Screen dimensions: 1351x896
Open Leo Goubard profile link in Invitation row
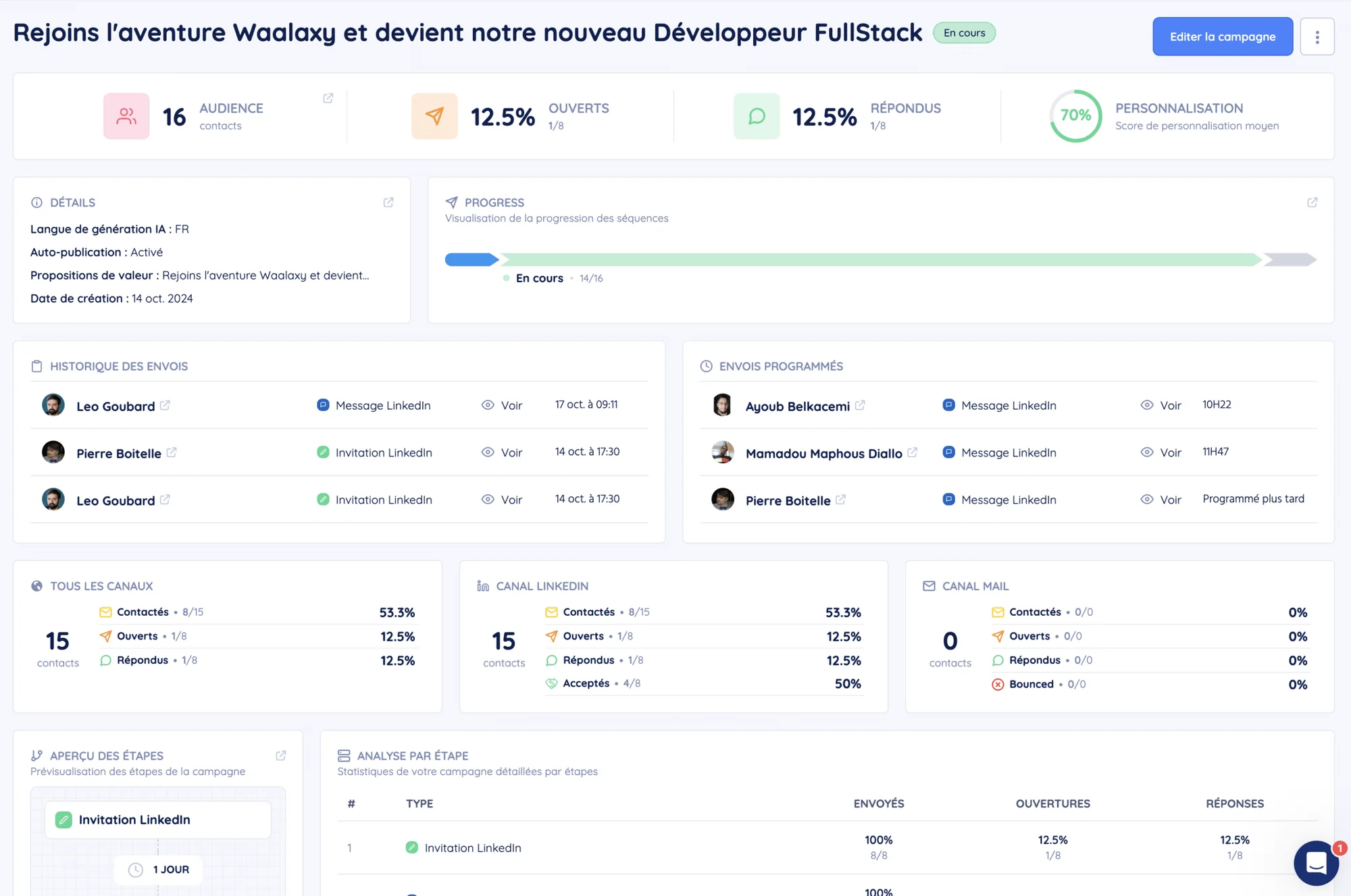coord(165,500)
